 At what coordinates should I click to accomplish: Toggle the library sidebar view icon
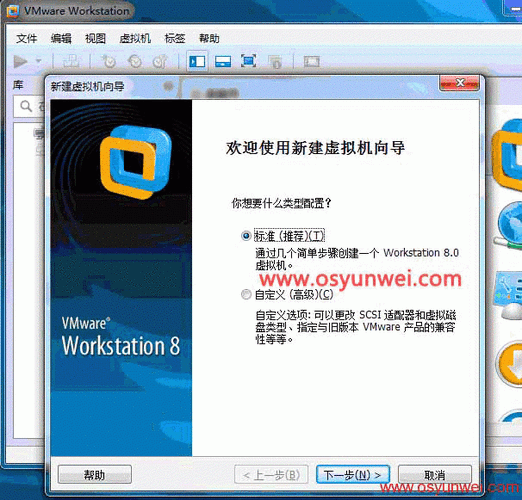(197, 61)
